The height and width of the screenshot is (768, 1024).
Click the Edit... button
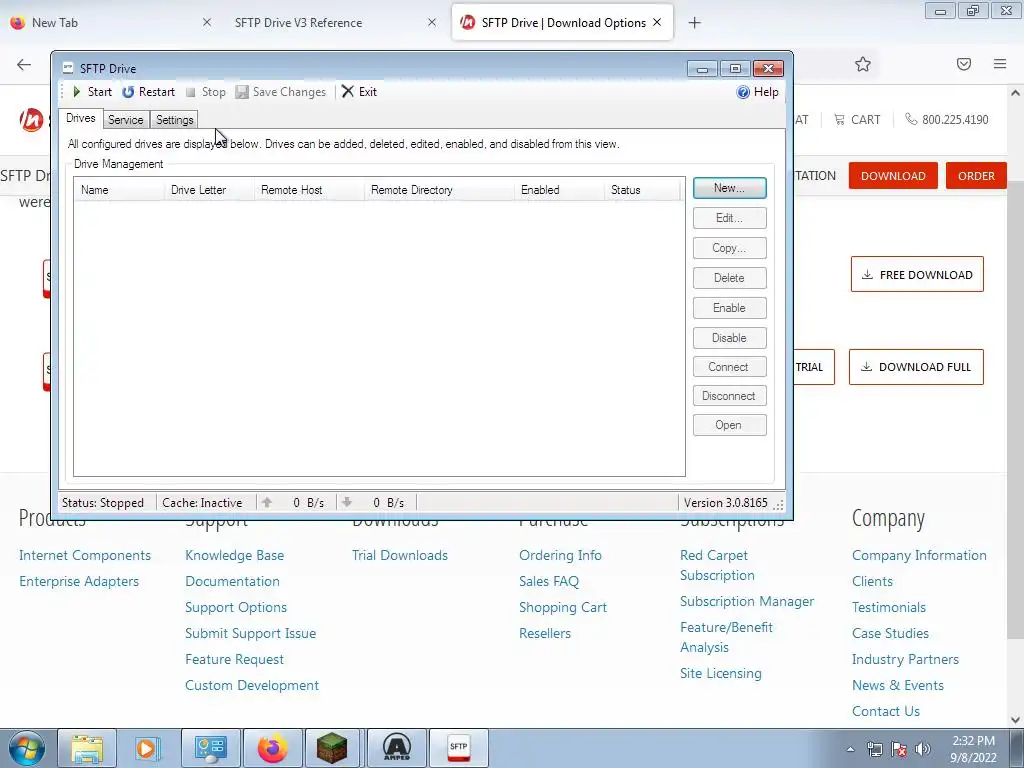729,218
